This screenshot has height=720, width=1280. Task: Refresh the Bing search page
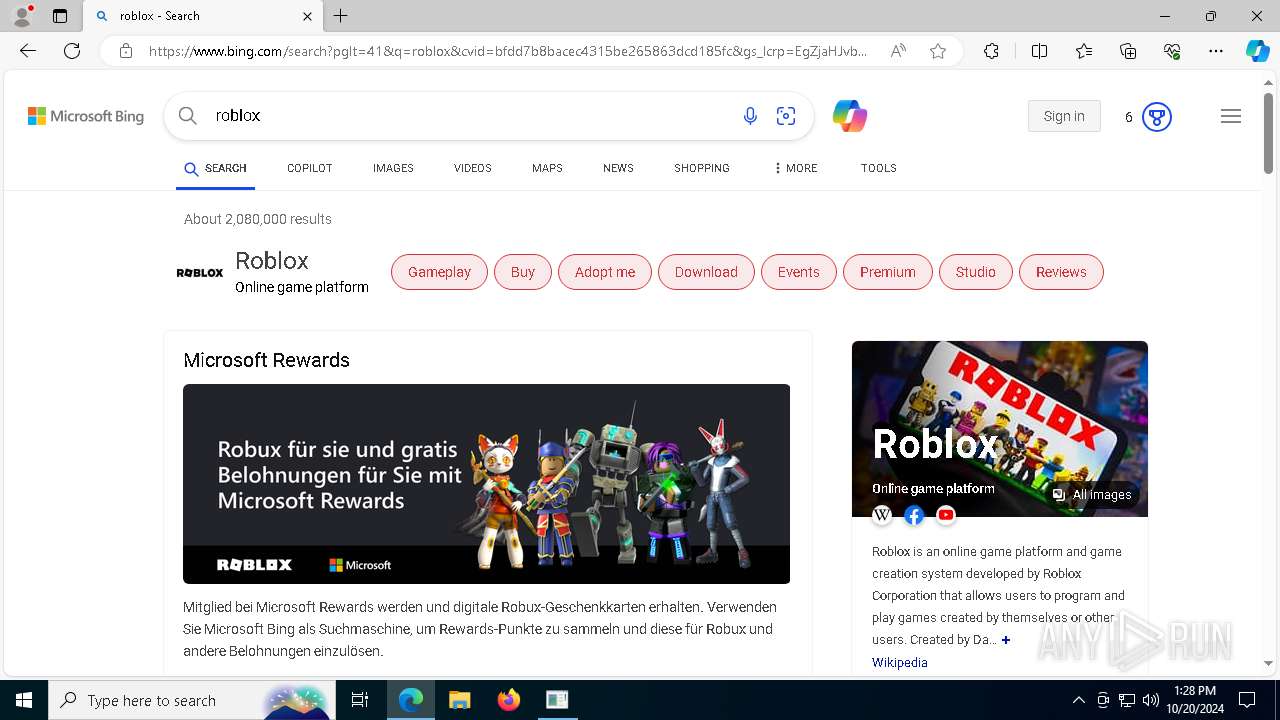click(72, 51)
